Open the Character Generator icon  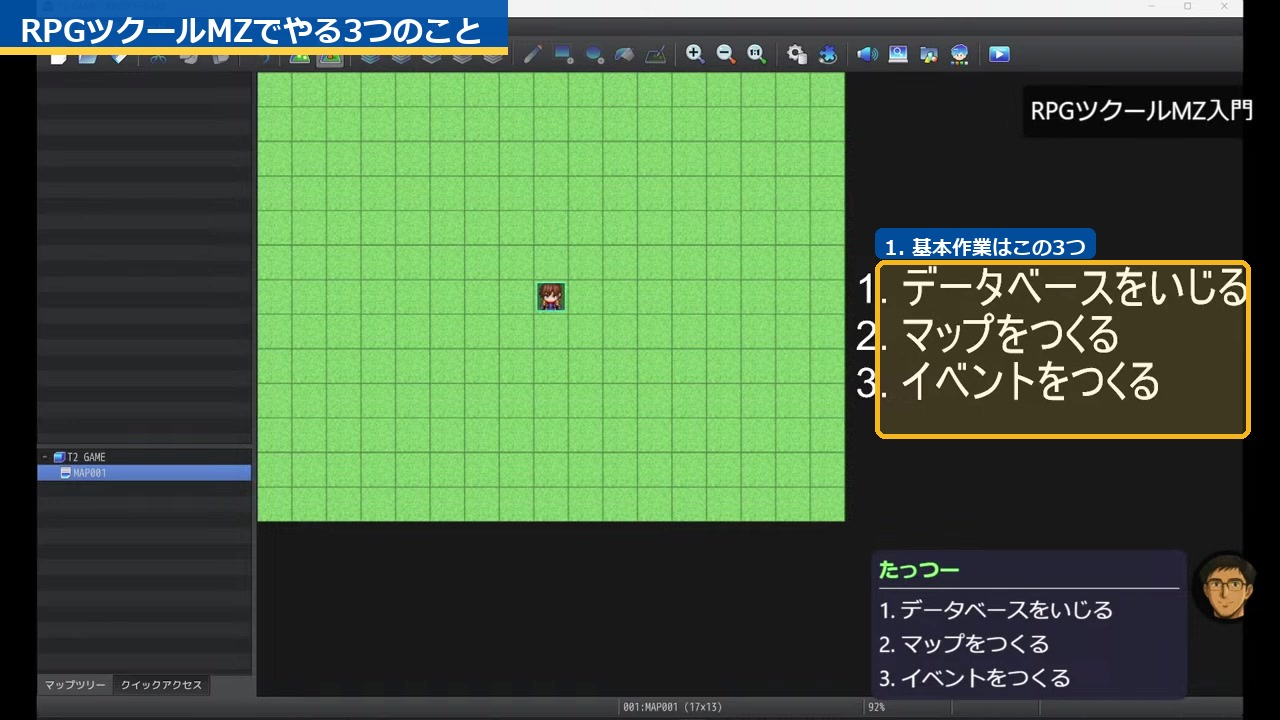click(960, 55)
